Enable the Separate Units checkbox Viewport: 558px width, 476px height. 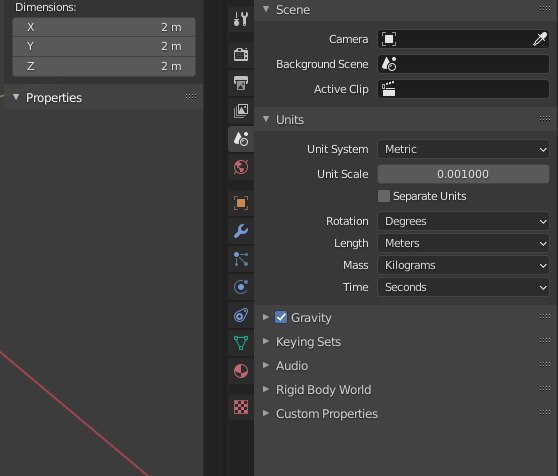coord(384,196)
